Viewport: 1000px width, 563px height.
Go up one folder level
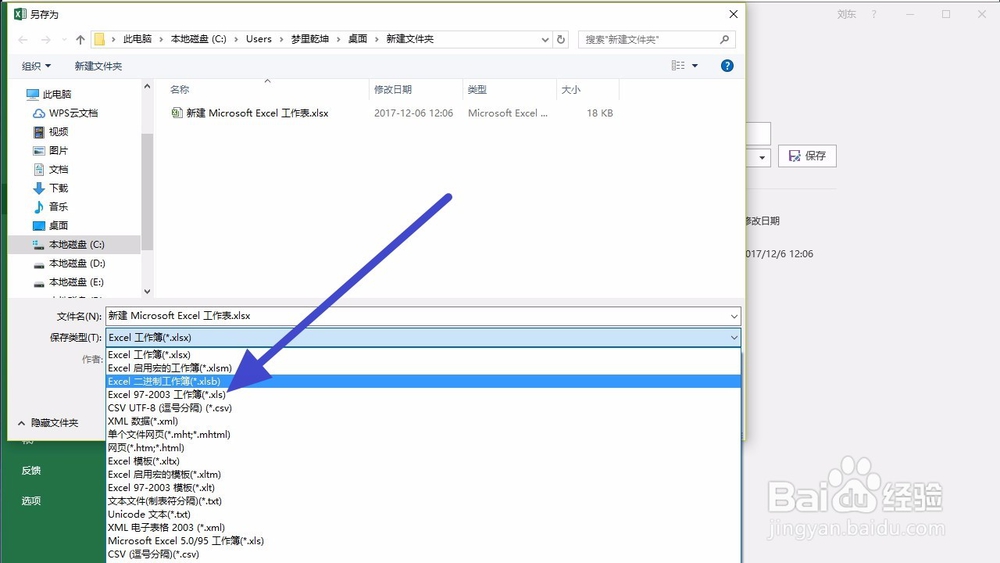[x=80, y=40]
